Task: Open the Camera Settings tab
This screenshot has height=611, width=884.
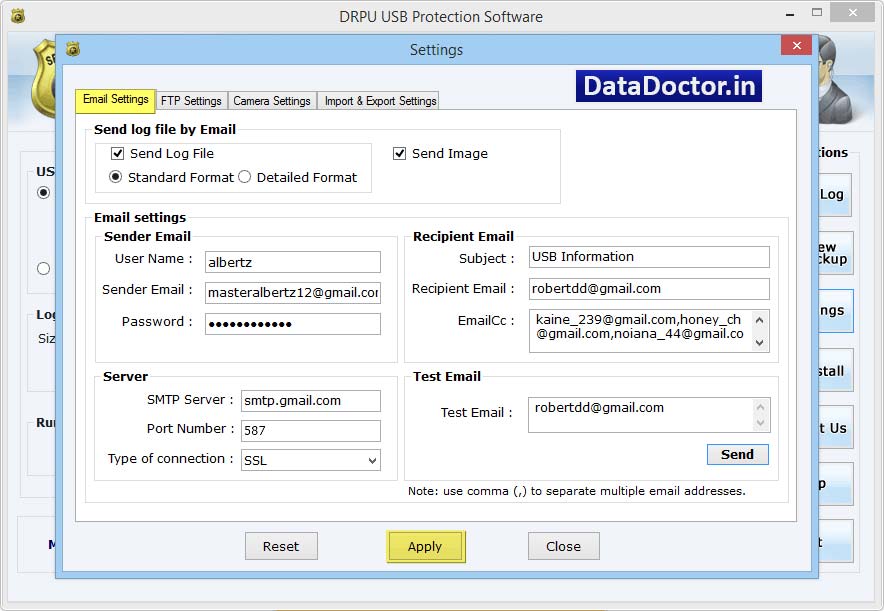Action: [x=273, y=100]
